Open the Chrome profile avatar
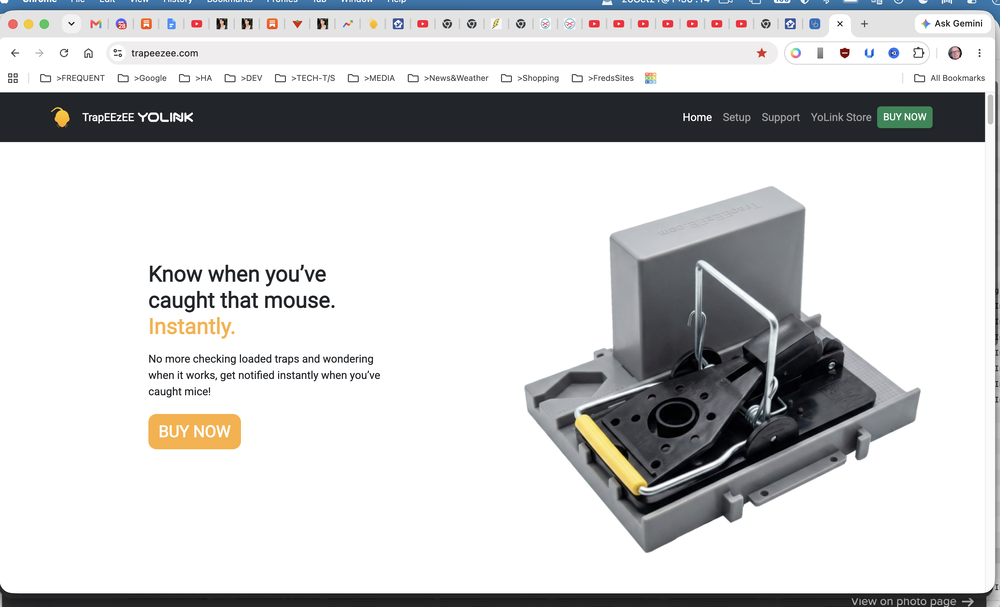This screenshot has height=607, width=1000. 955,53
